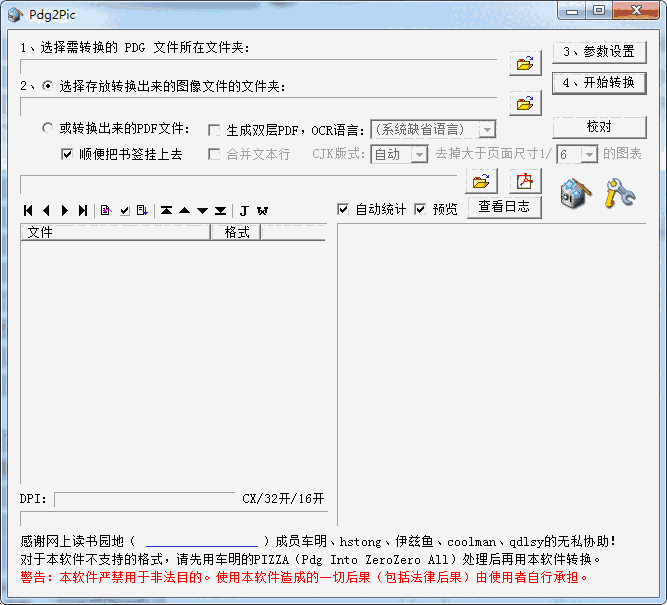The height and width of the screenshot is (605, 667).
Task: Open the OCR语言 dropdown (系统缺省语言)
Action: [x=487, y=129]
